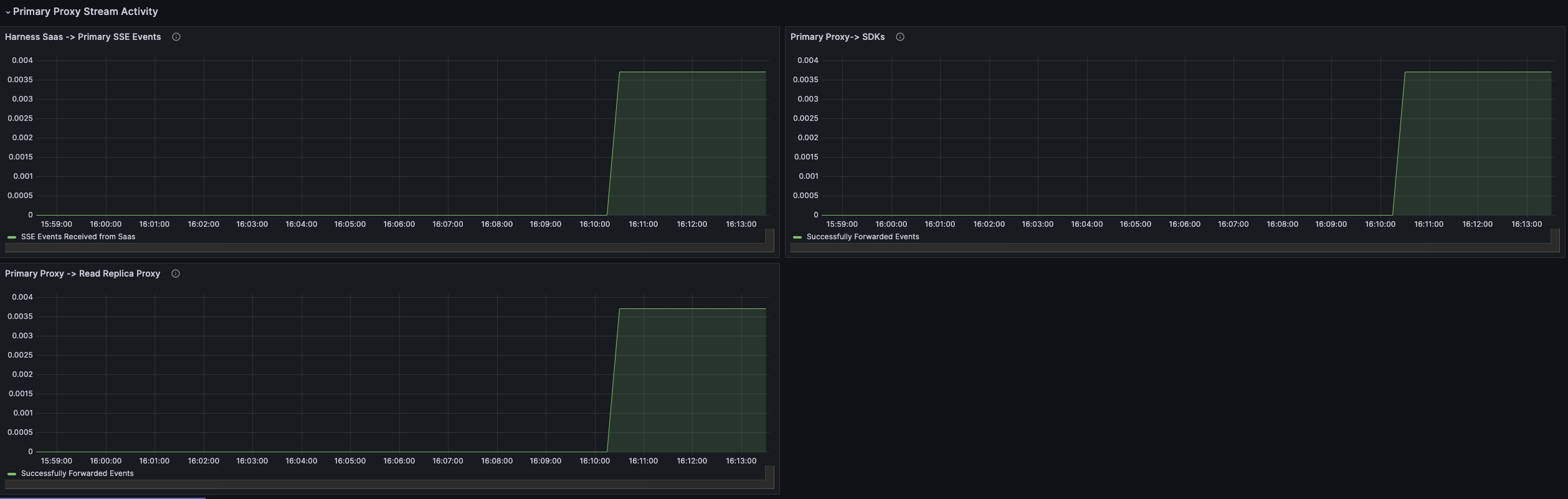
Task: Click the 0.004 y-axis label in SDKs chart
Action: click(808, 60)
